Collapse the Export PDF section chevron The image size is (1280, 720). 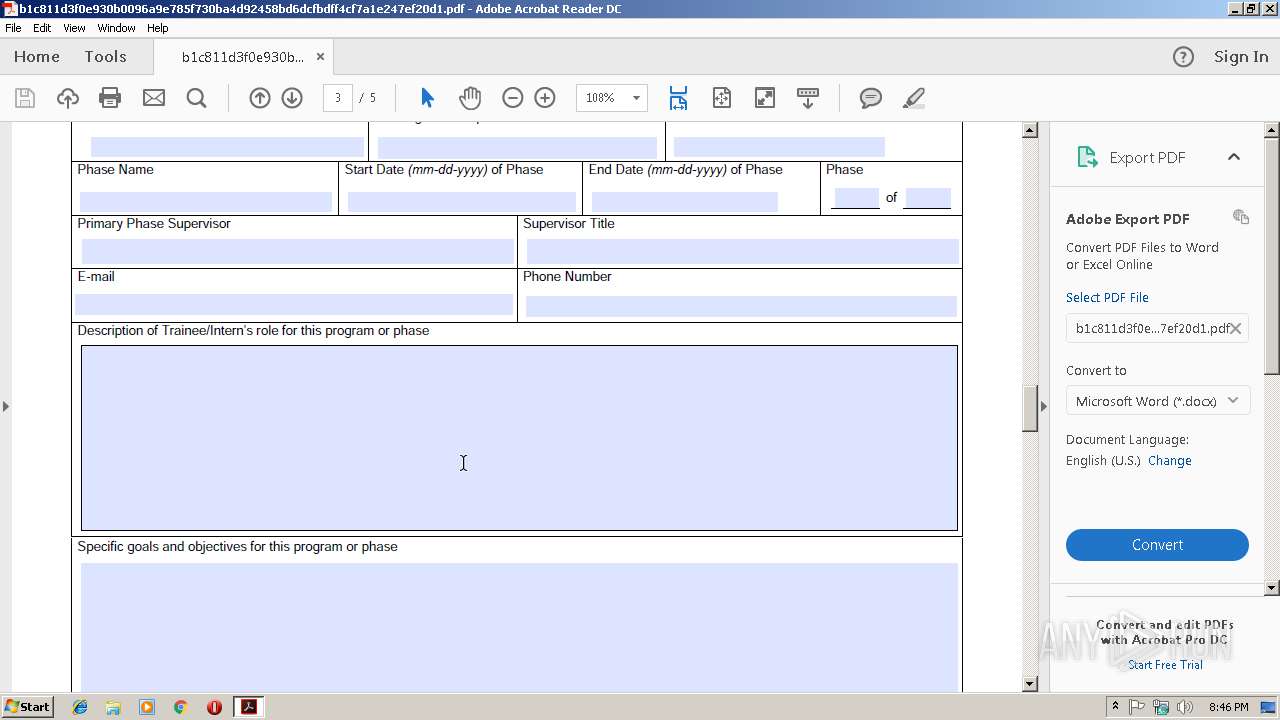pos(1234,157)
